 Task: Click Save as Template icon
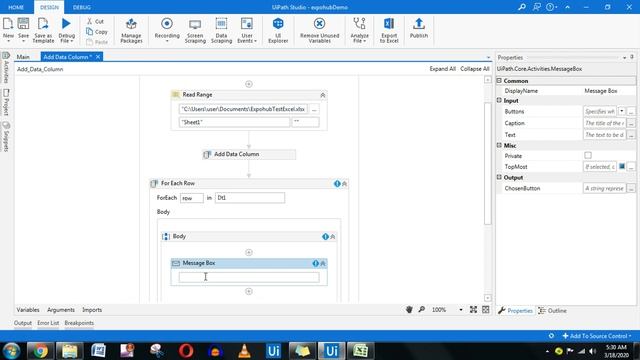(x=43, y=29)
